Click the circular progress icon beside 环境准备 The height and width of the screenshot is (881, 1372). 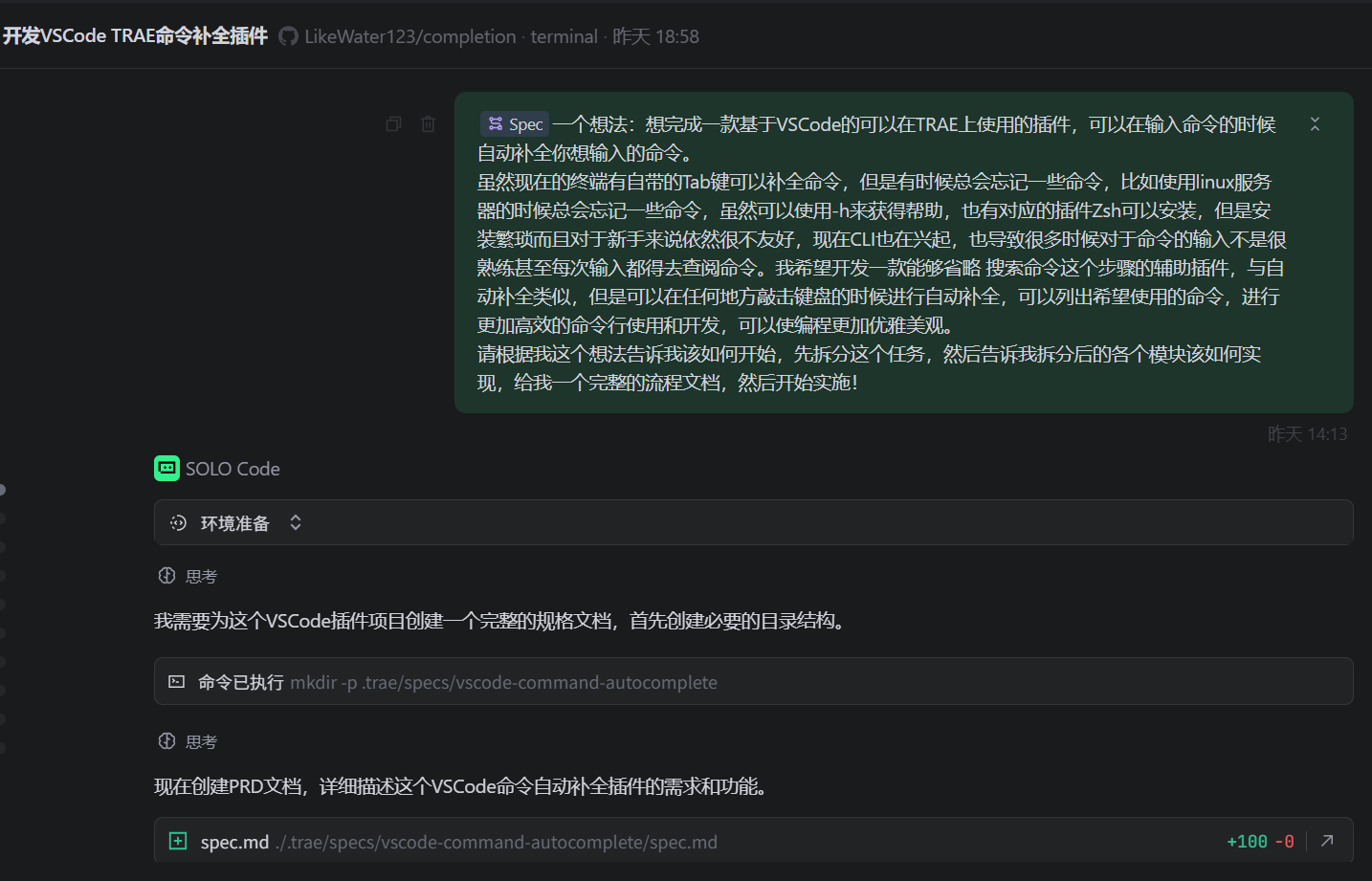click(x=178, y=523)
